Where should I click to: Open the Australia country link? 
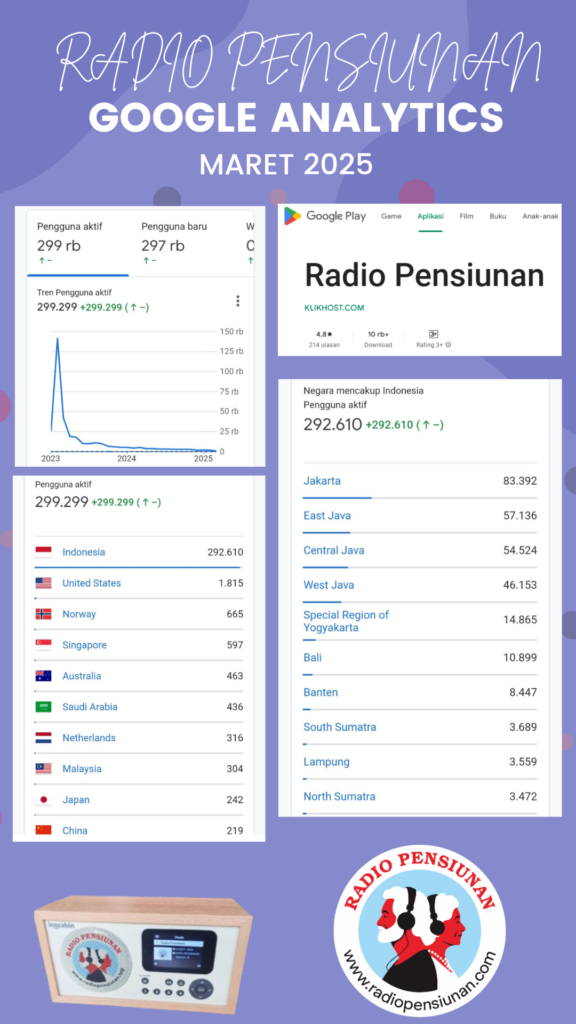82,676
